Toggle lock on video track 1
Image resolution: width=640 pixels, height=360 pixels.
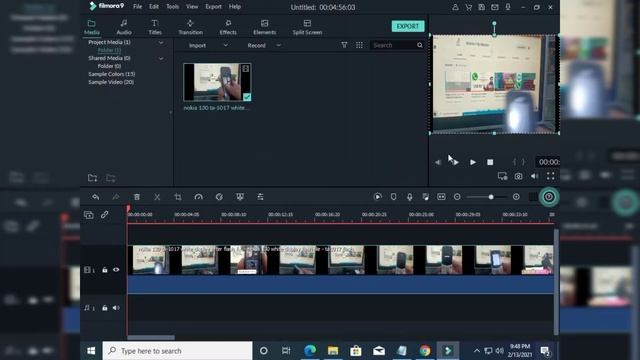[105, 270]
